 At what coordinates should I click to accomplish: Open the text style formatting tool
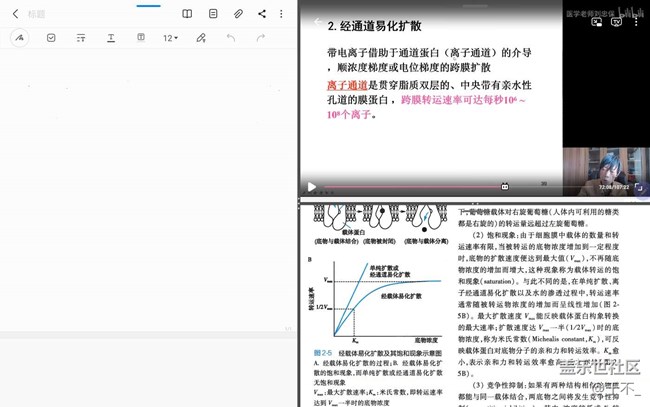click(81, 38)
